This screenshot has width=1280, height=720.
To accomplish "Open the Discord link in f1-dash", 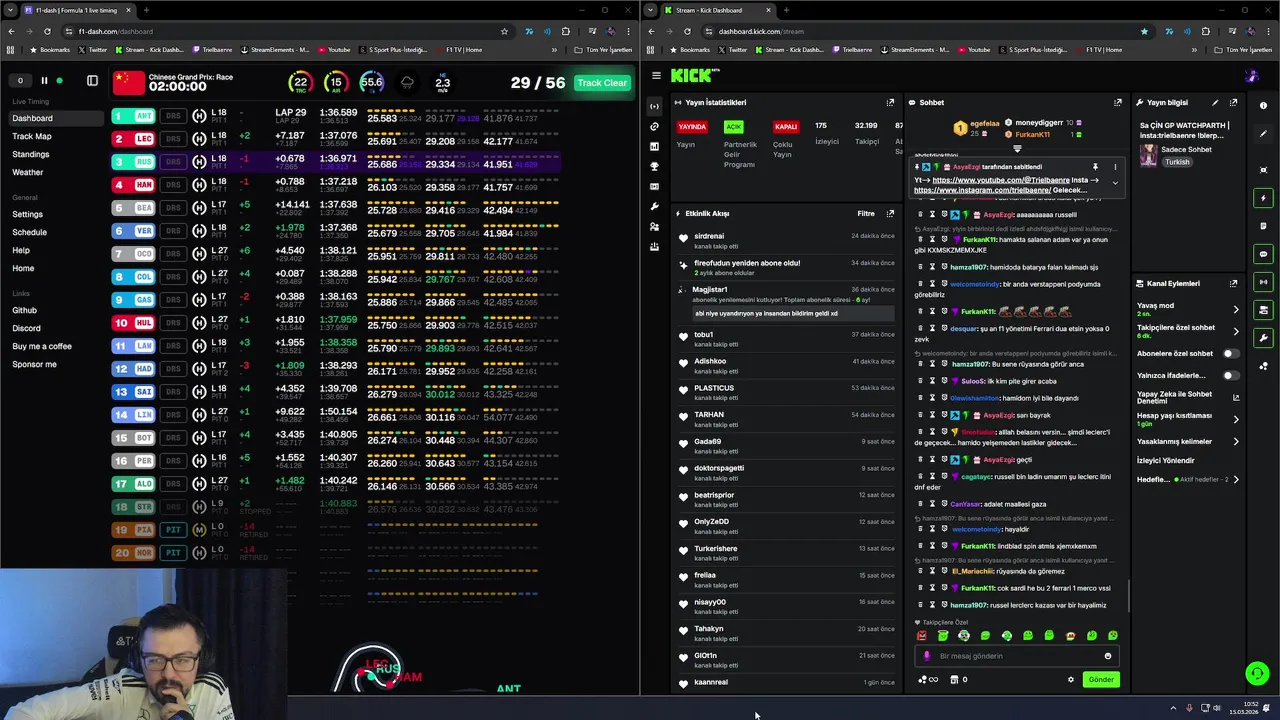I will pos(26,328).
